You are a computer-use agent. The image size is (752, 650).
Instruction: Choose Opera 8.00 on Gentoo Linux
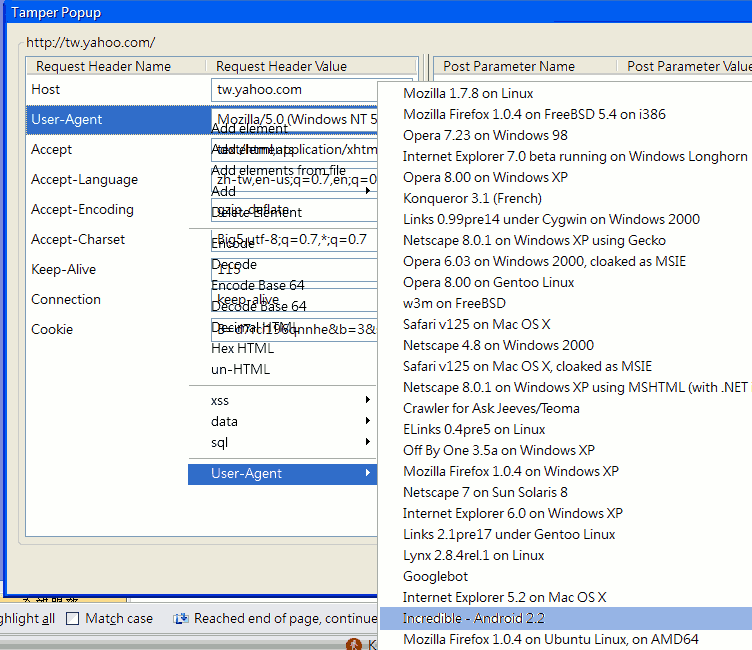488,283
